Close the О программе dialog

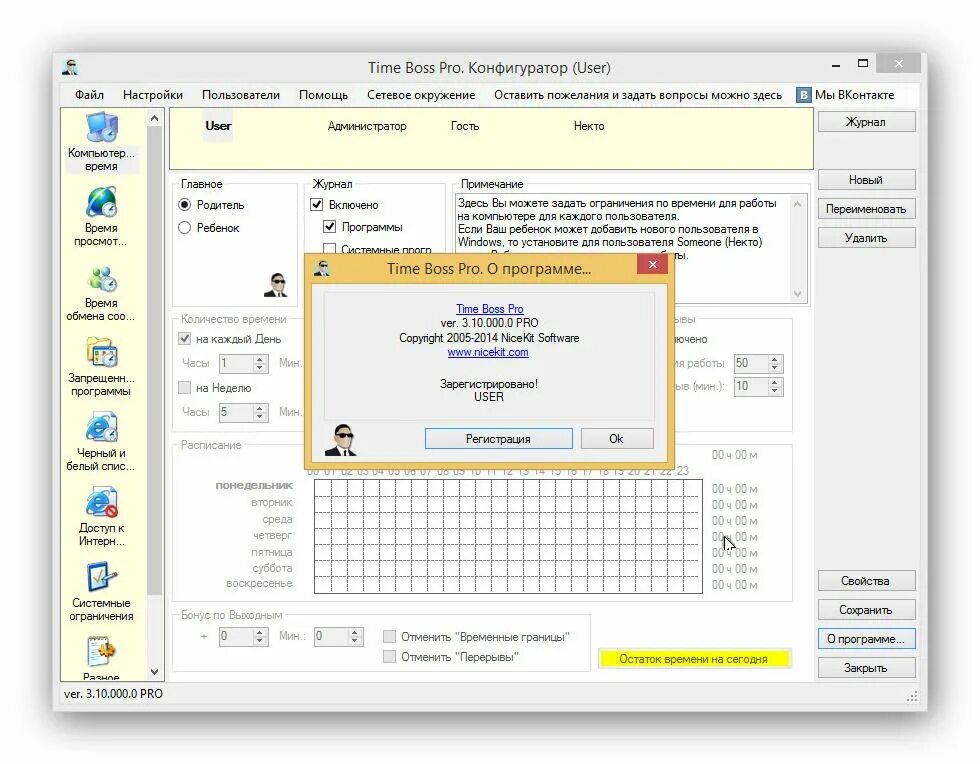click(652, 264)
